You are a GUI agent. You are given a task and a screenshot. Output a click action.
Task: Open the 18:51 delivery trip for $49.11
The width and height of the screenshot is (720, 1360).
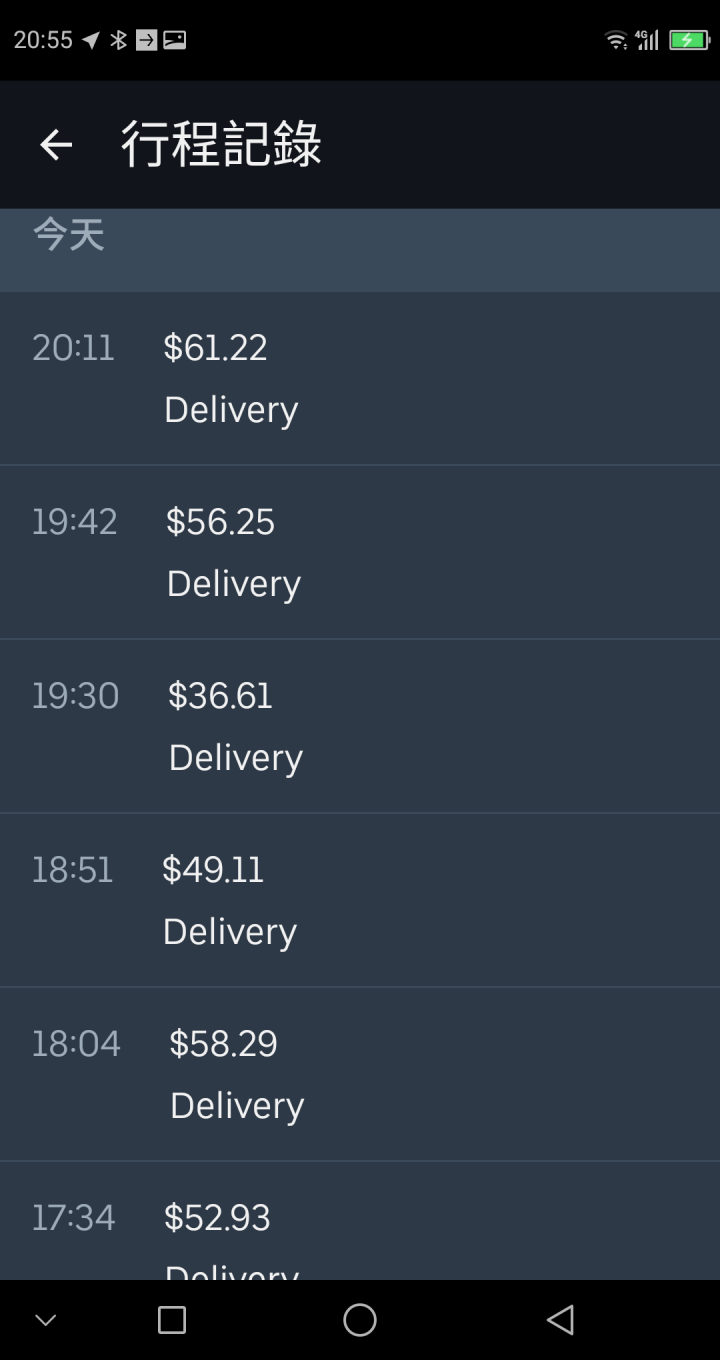tap(360, 900)
